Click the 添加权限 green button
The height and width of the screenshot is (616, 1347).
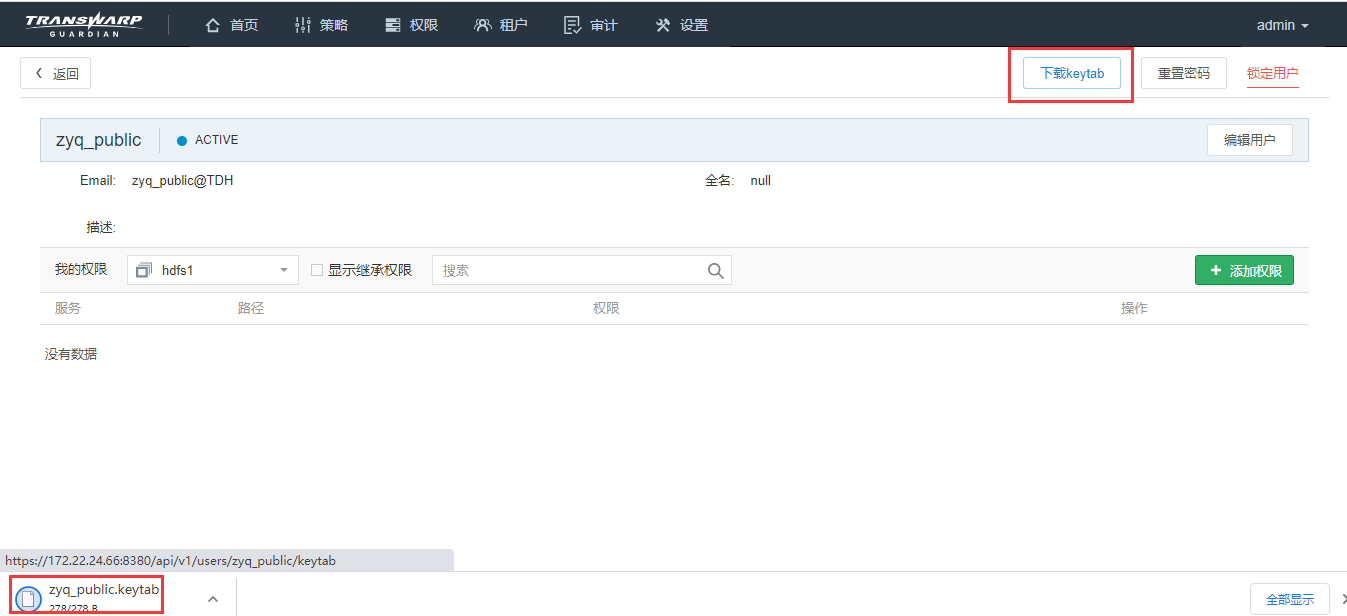pos(1244,270)
